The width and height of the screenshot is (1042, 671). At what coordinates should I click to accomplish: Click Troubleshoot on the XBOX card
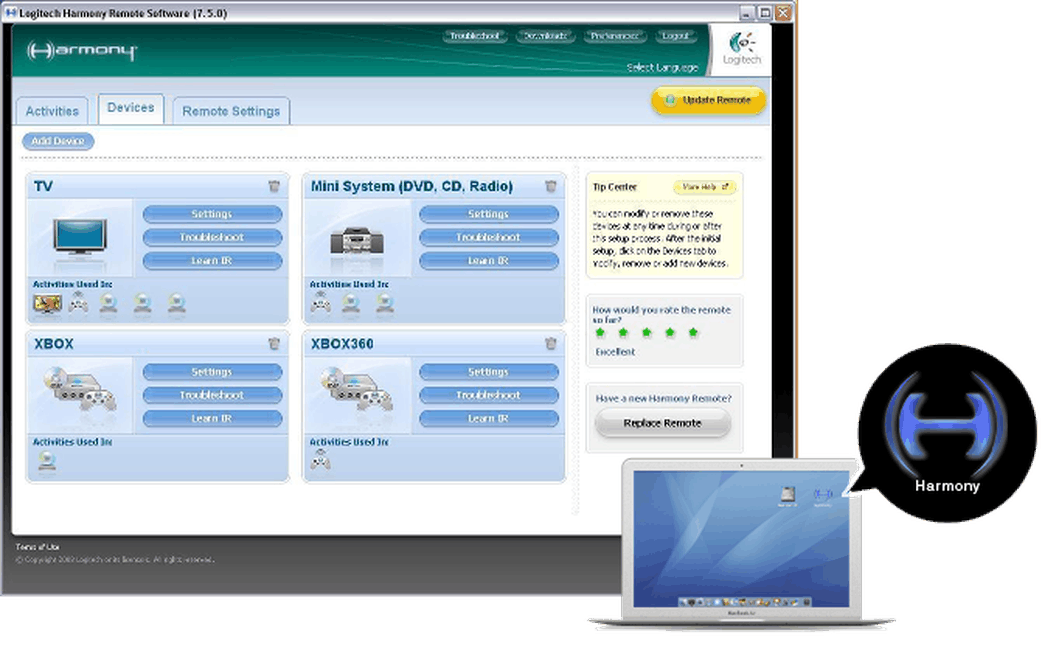212,395
